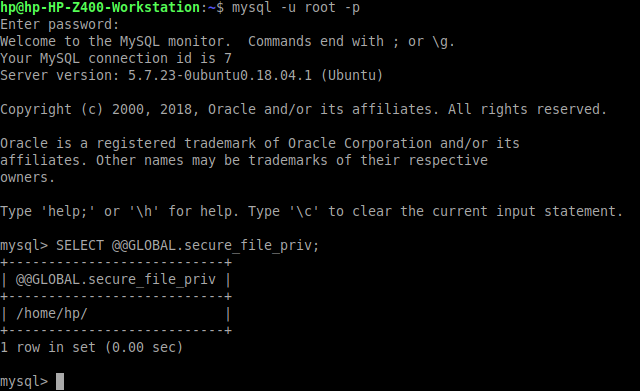Image resolution: width=640 pixels, height=391 pixels.
Task: Click the 'owners.' word
Action: pos(27,177)
